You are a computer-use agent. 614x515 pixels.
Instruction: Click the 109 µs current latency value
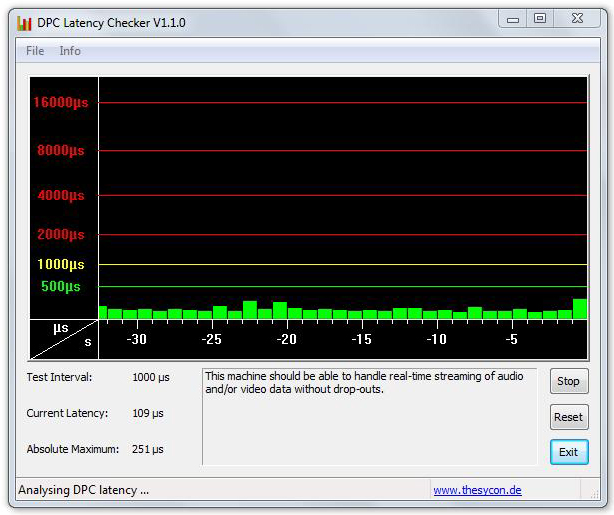[x=148, y=413]
